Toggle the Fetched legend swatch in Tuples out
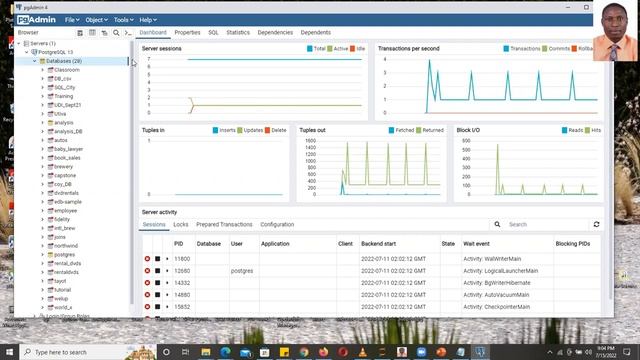Screen dimensions: 640x360 [391, 130]
